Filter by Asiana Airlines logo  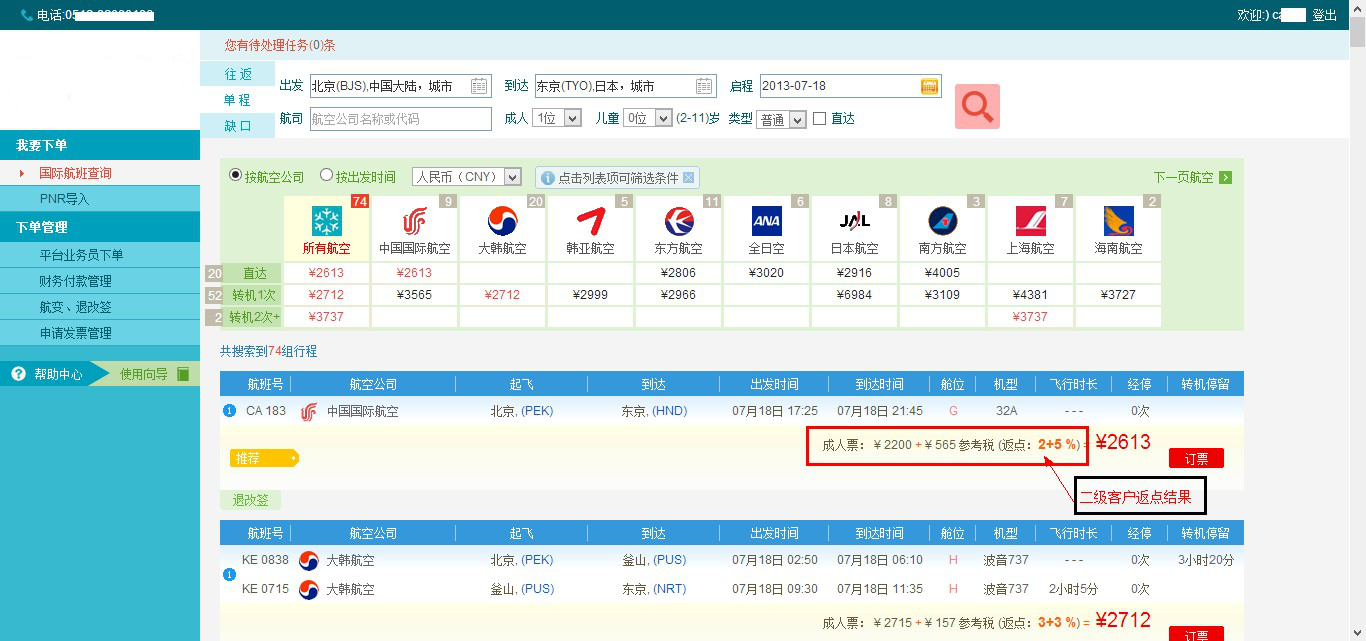(x=591, y=221)
